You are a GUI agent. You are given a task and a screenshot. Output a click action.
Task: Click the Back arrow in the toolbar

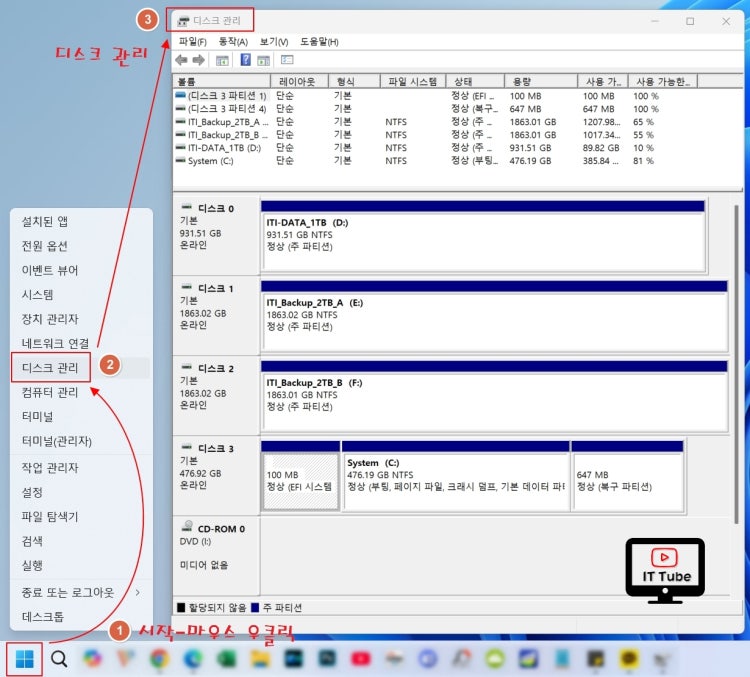click(x=181, y=60)
